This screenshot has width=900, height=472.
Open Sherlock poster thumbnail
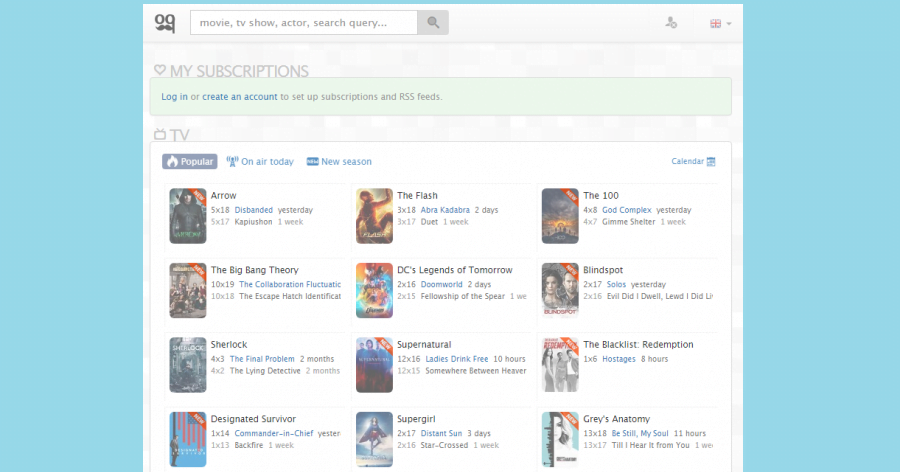188,365
